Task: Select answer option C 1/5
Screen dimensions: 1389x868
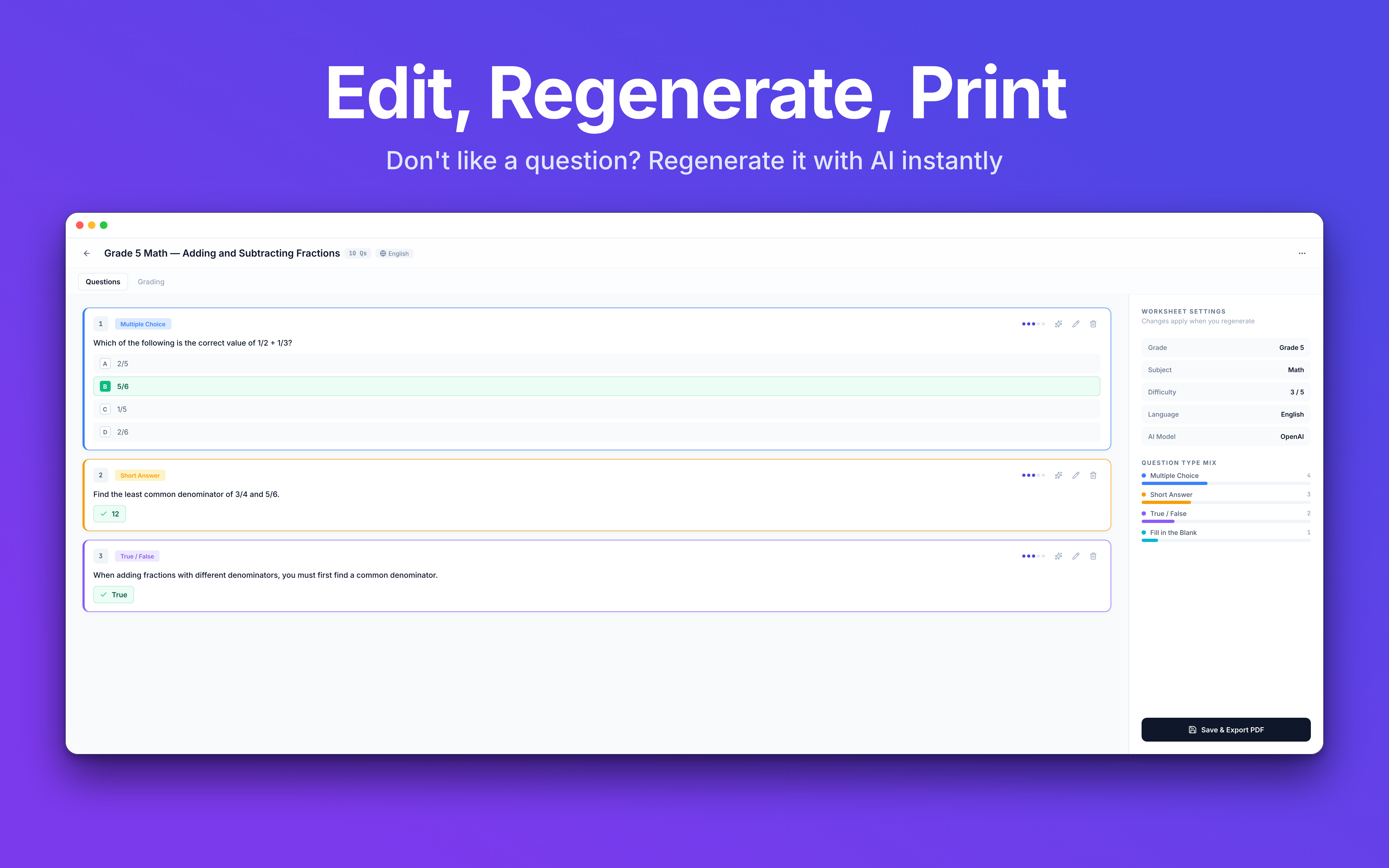Action: click(x=596, y=409)
